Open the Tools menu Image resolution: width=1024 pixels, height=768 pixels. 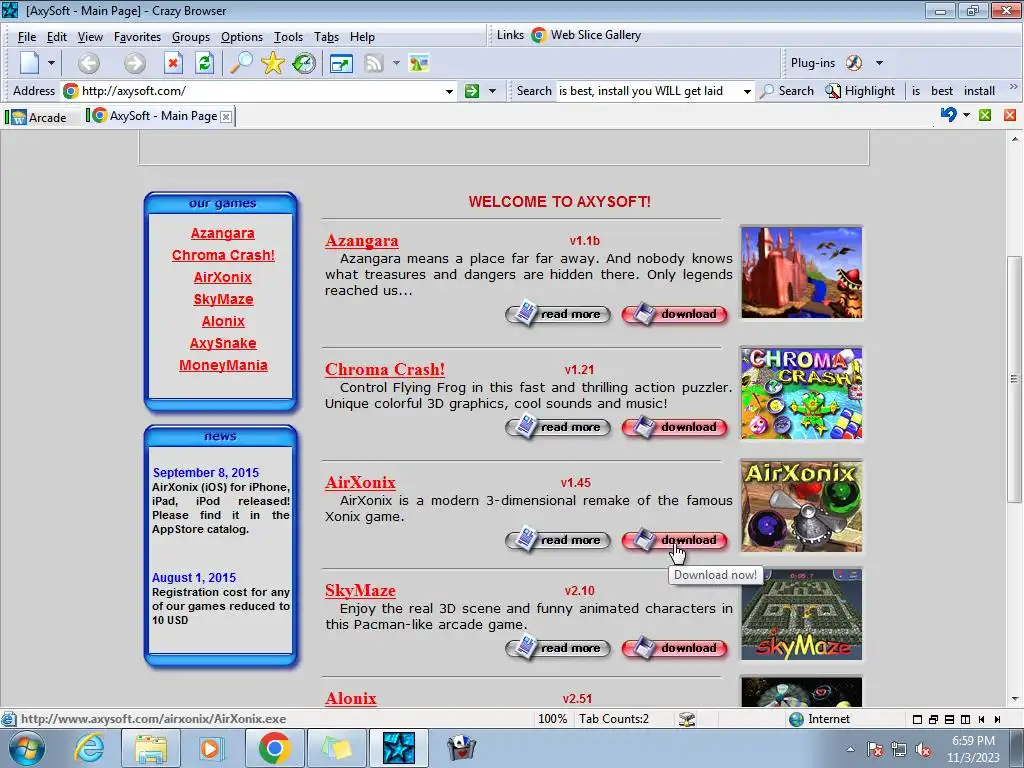pos(288,37)
